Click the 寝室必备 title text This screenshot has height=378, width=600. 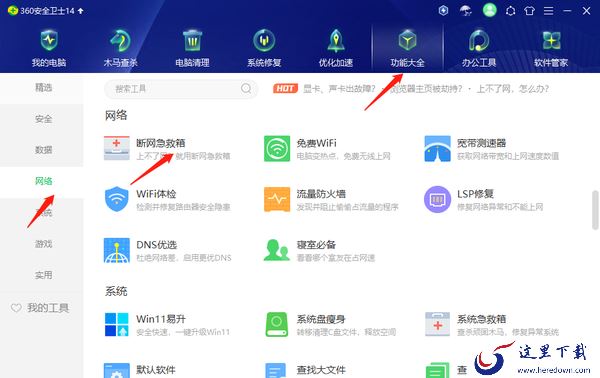pyautogui.click(x=316, y=245)
